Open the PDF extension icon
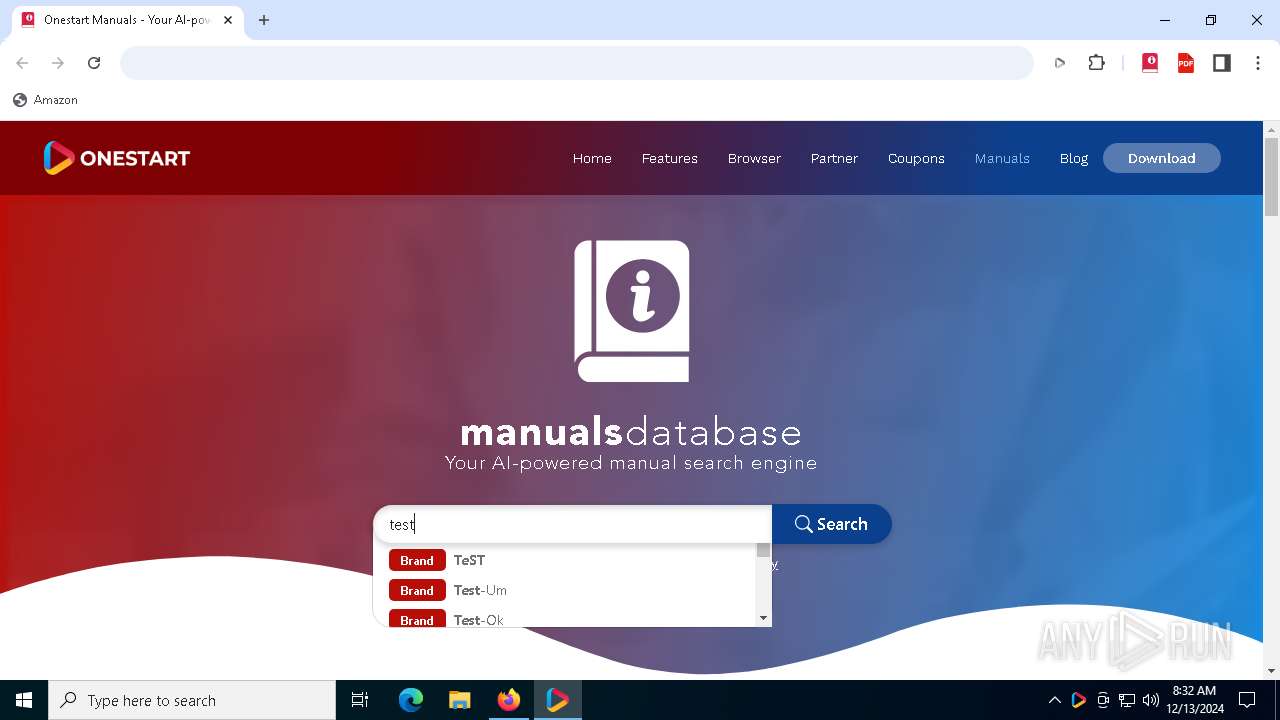Screen dimensions: 1280x720 click(x=1186, y=63)
